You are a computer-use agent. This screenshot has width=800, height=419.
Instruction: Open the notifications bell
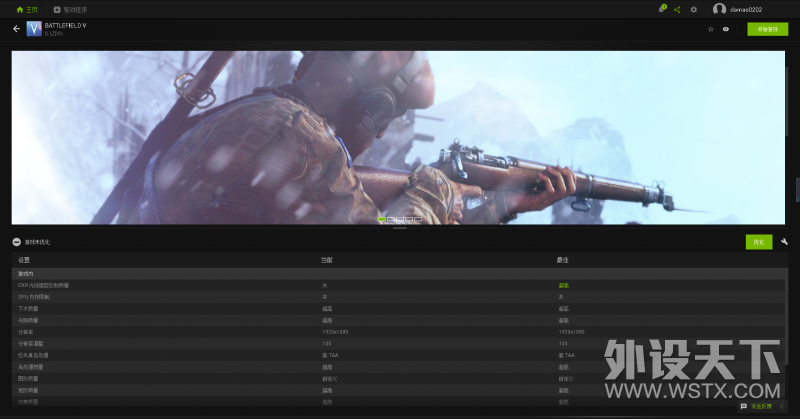[x=662, y=9]
